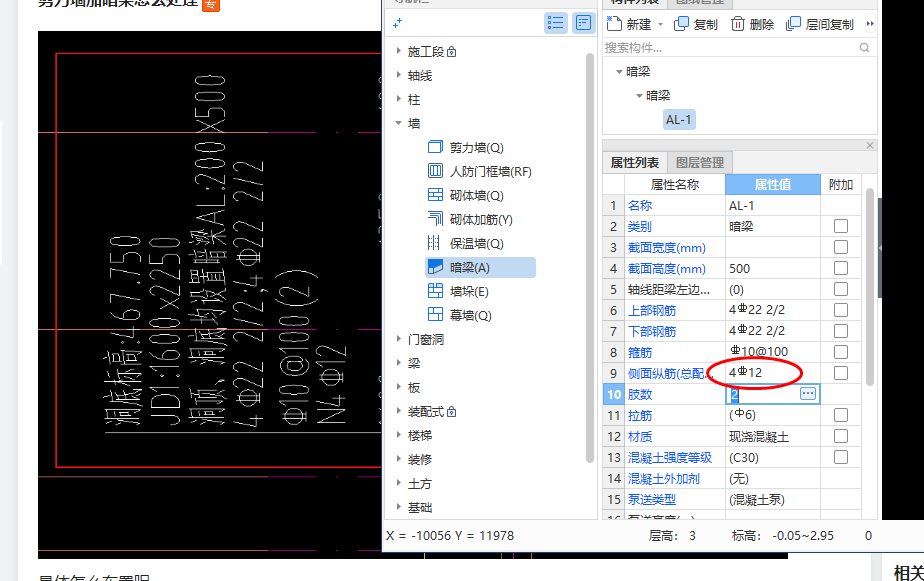Expand the 施工段 tree node
924x581 pixels.
(399, 51)
